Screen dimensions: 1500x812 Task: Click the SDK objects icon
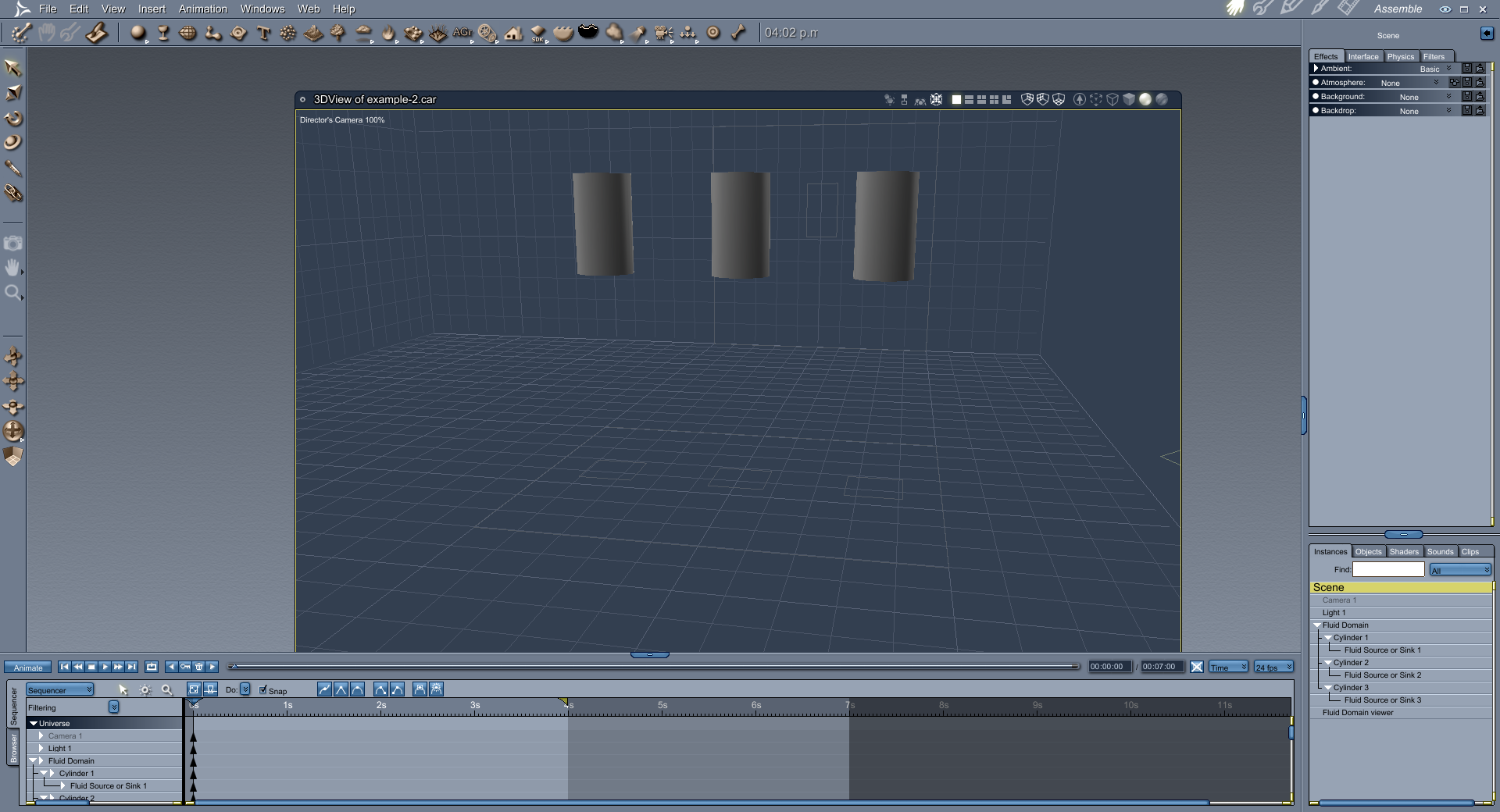pos(538,33)
